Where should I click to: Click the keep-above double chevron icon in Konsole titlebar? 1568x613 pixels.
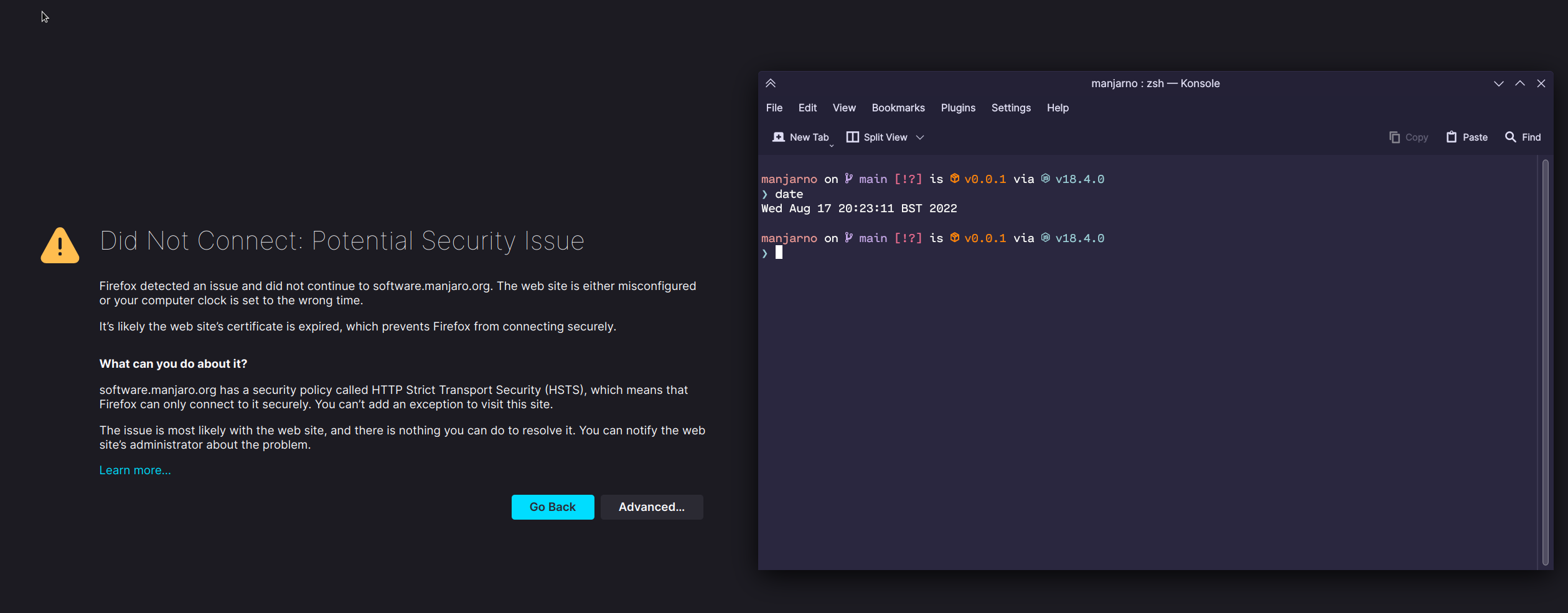click(771, 83)
